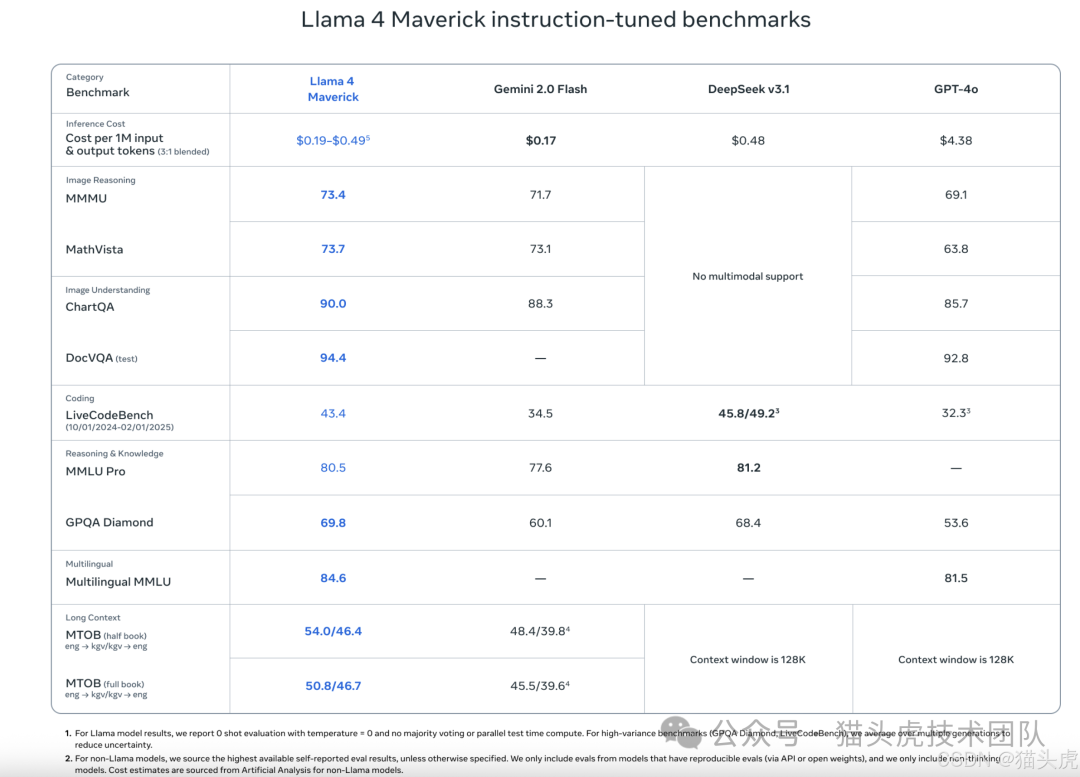Select the GPQA Diamond score '60.1'
The height and width of the screenshot is (777, 1080).
pyautogui.click(x=540, y=523)
